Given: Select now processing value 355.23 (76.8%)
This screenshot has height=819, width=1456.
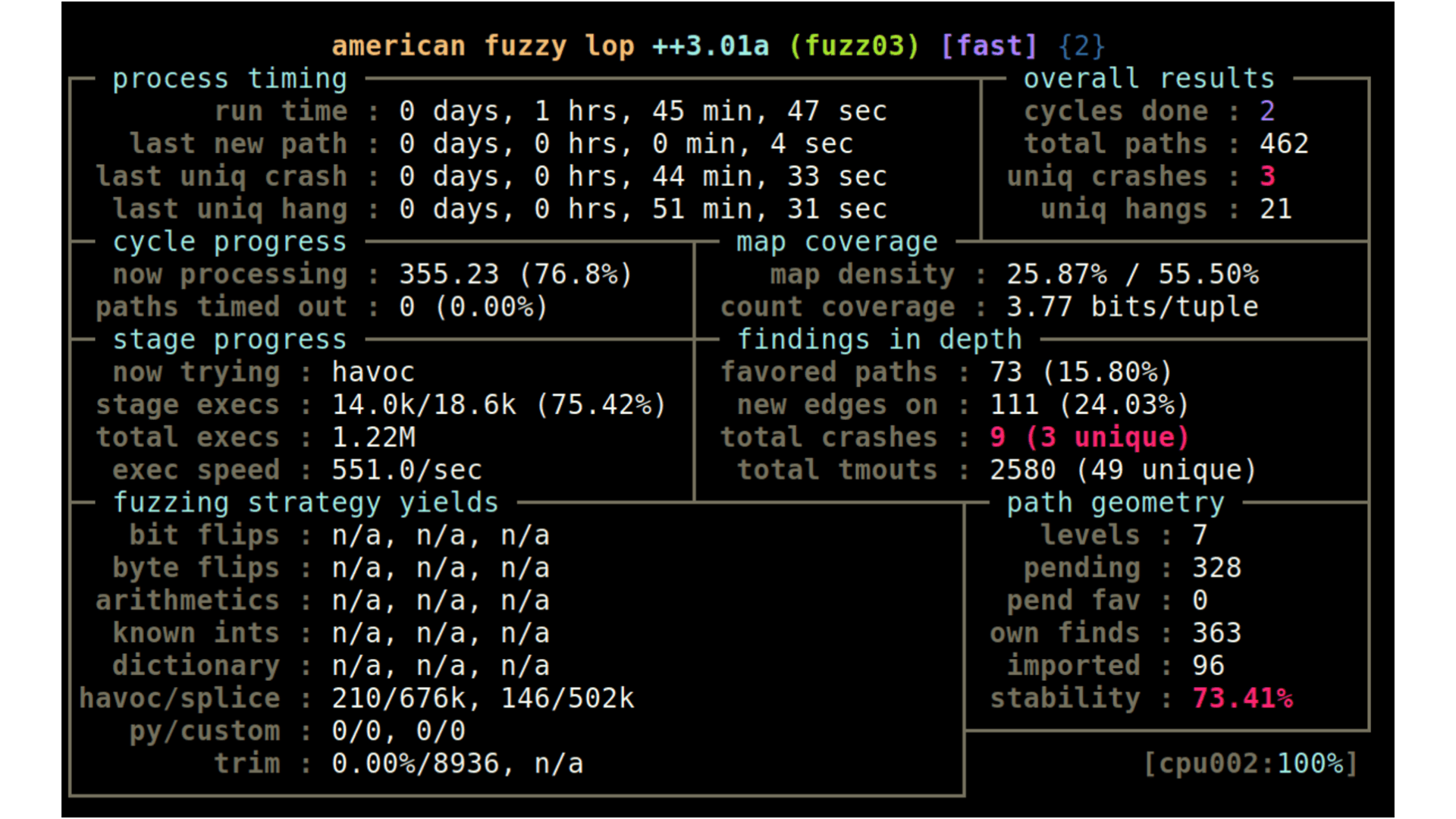Looking at the screenshot, I should [516, 275].
